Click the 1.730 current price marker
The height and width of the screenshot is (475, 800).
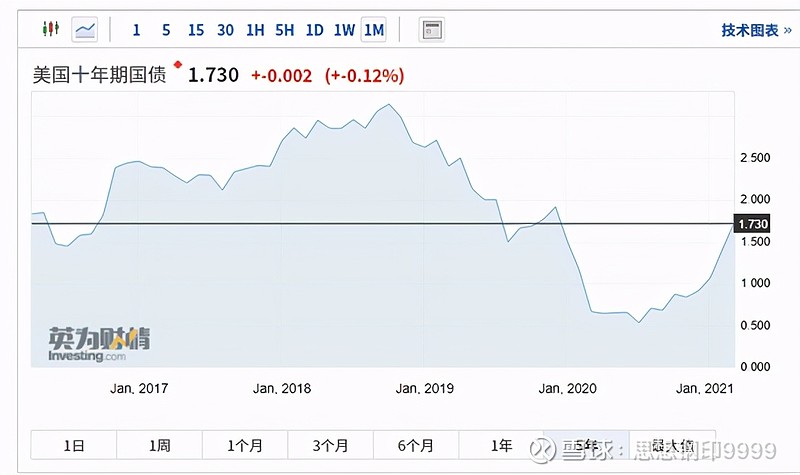[752, 223]
